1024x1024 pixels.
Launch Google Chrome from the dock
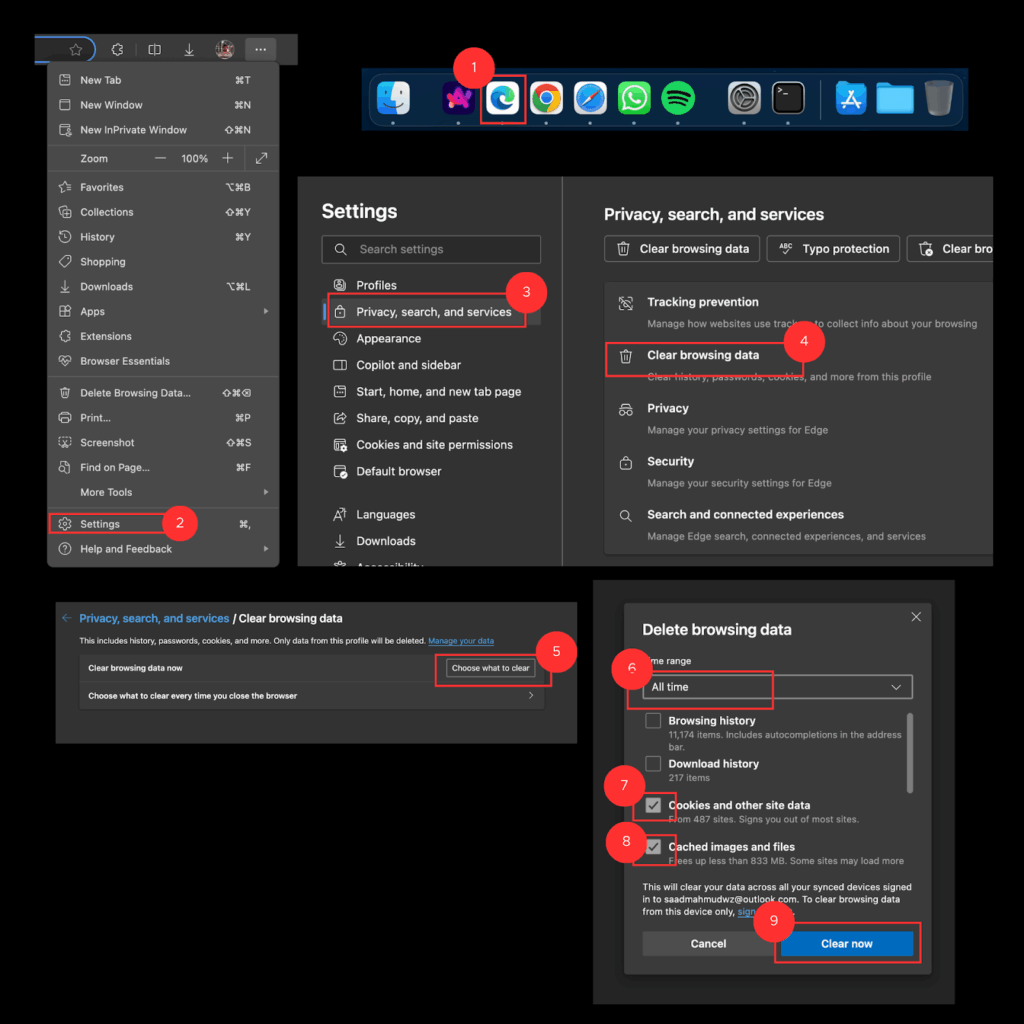click(x=546, y=99)
